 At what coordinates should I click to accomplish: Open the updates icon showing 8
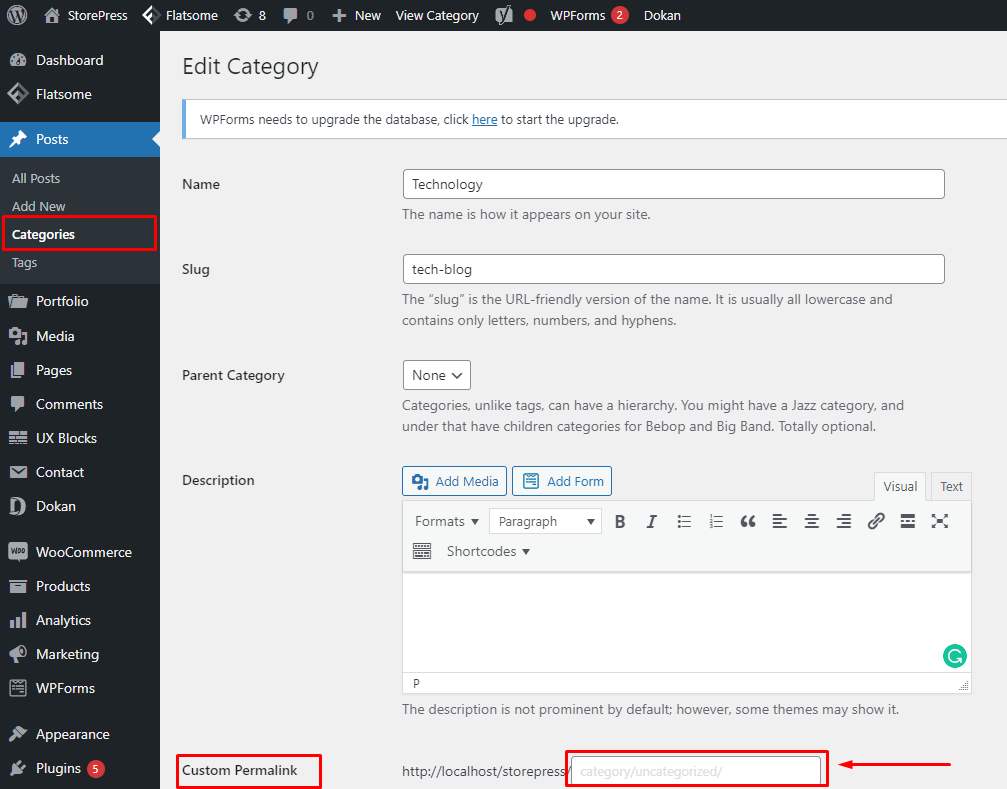pos(250,15)
